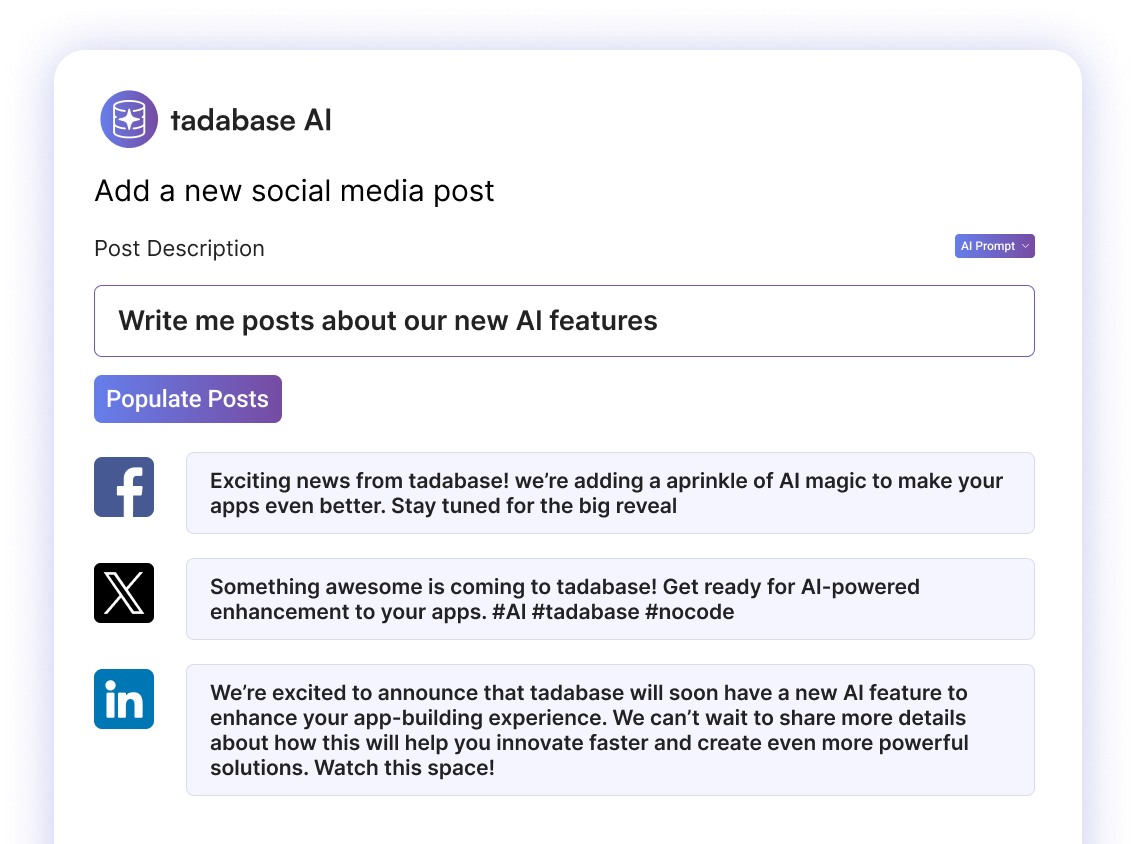Select the X post text box
The image size is (1136, 844).
coord(610,599)
